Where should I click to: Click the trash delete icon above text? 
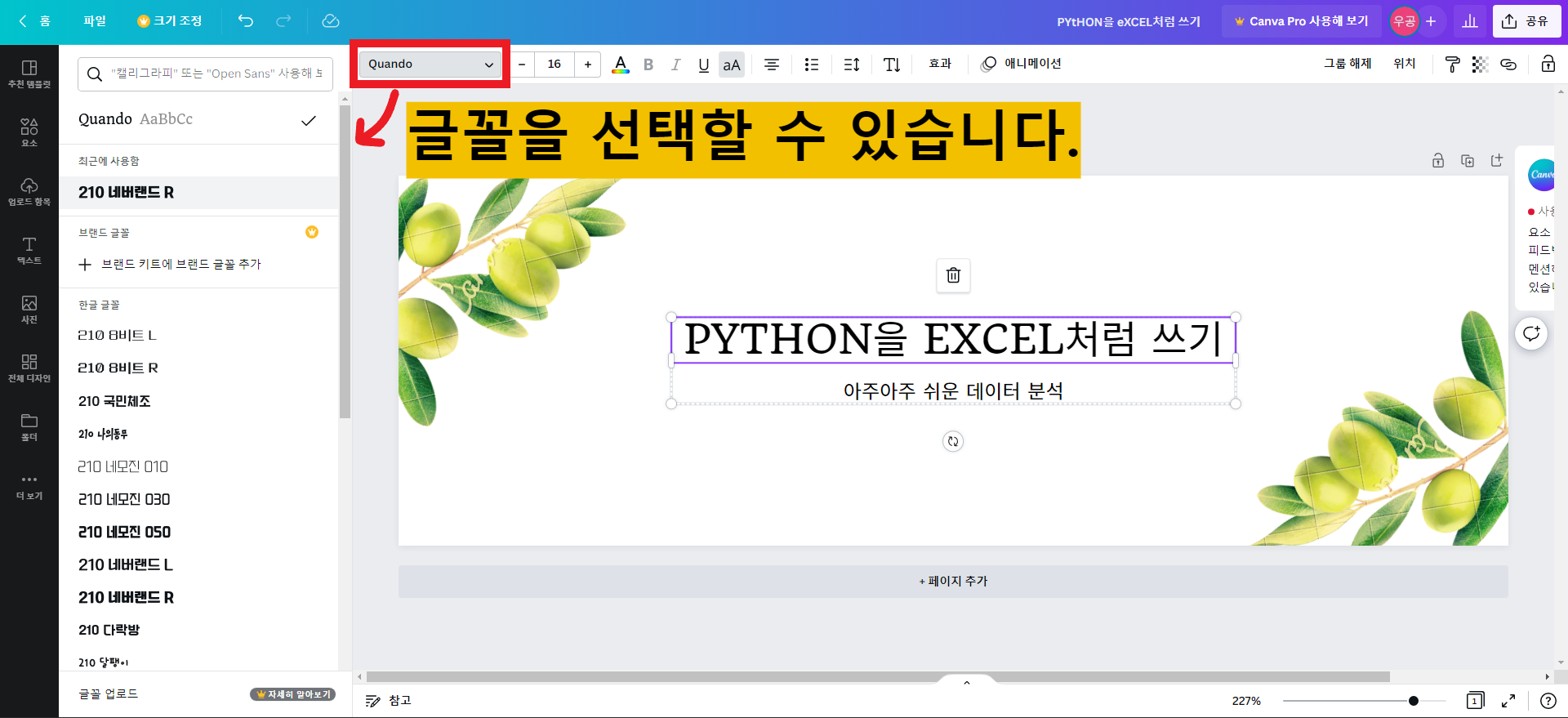953,275
